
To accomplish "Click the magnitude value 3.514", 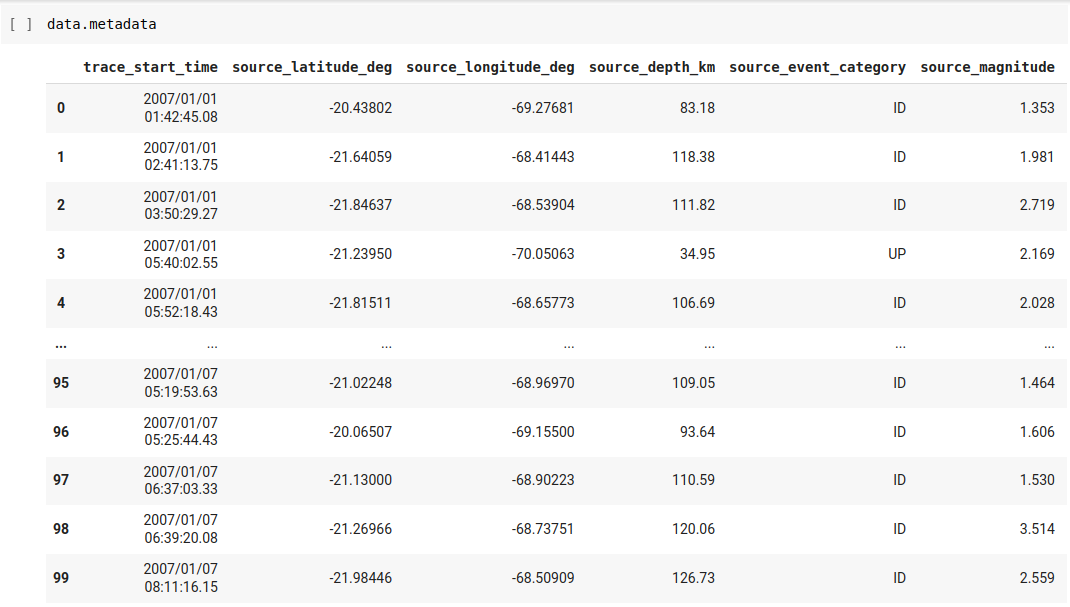I will (x=1037, y=529).
